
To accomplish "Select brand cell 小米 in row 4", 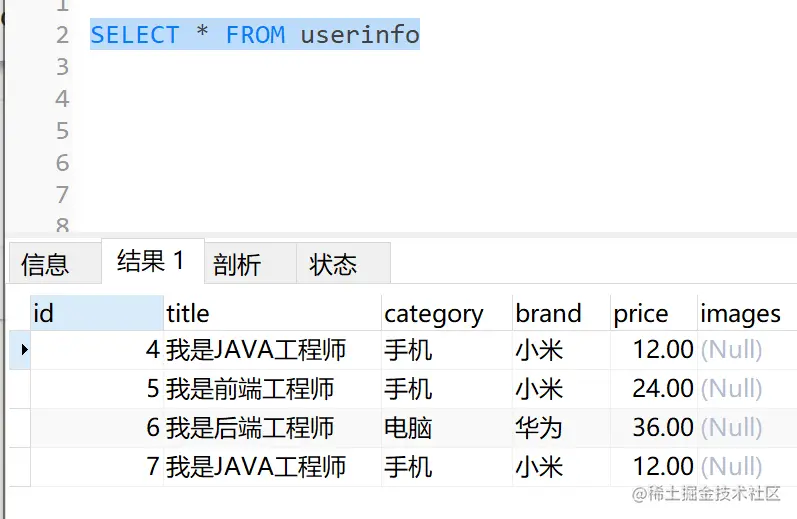I will 561,350.
